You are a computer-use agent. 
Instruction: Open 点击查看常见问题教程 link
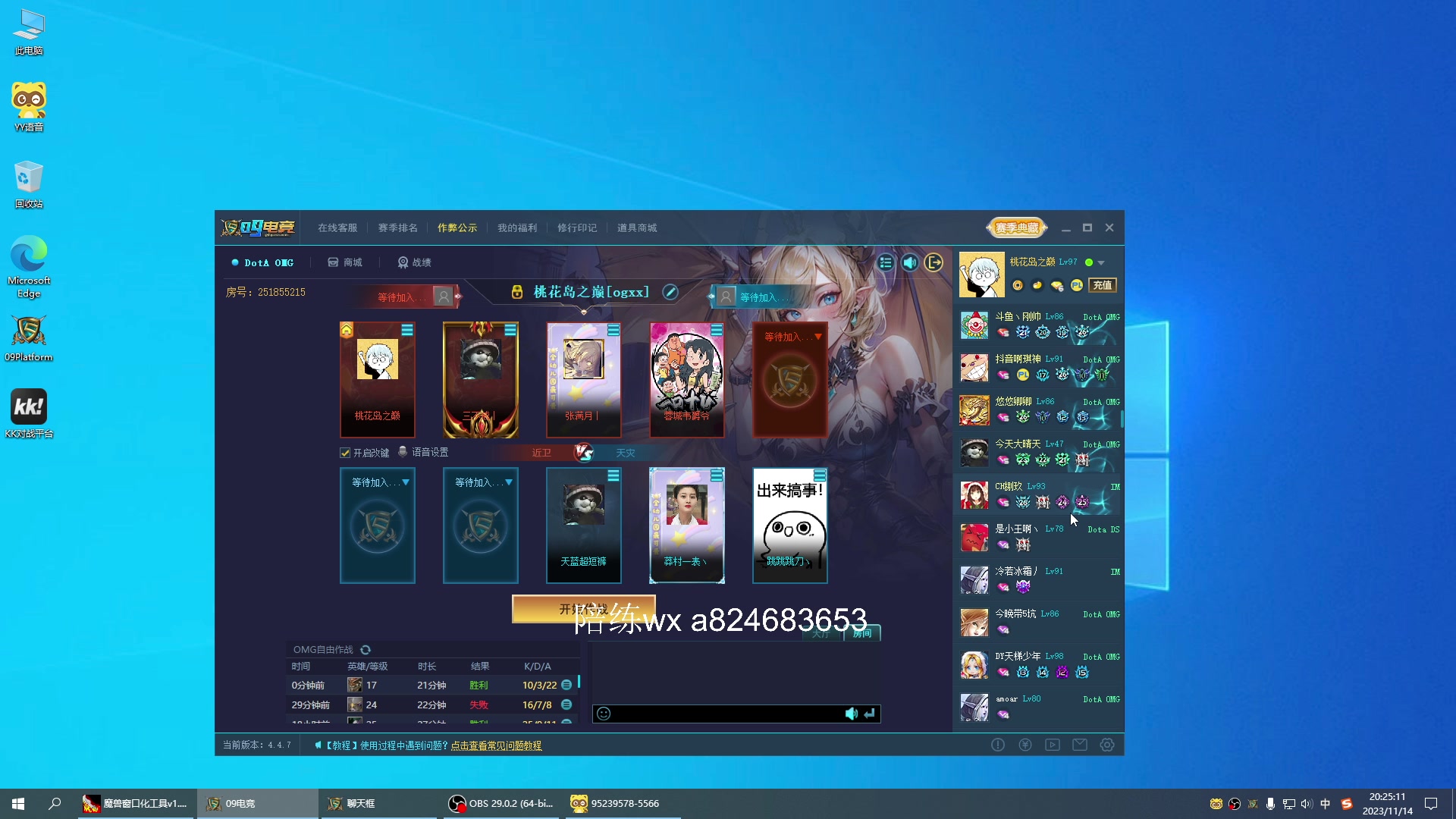tap(496, 745)
